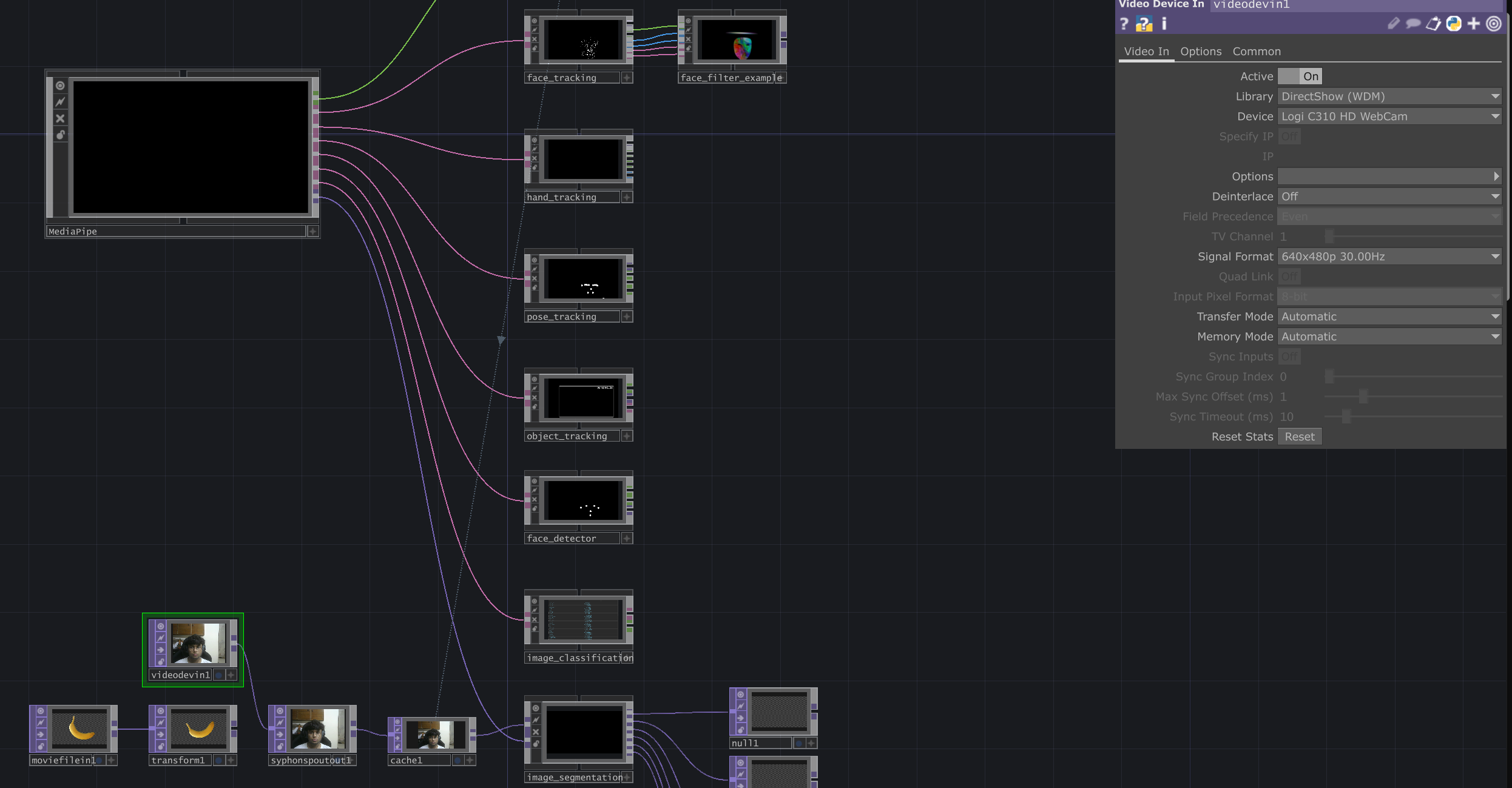Toggle the viewer active flag on MediaPipe node
1512x788 pixels.
[x=60, y=86]
